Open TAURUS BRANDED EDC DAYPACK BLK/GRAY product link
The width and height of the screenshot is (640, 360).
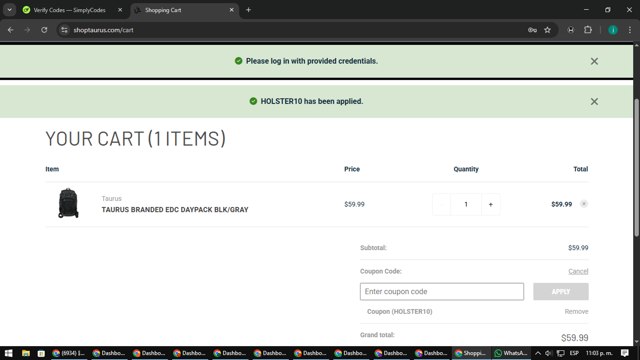pyautogui.click(x=175, y=209)
